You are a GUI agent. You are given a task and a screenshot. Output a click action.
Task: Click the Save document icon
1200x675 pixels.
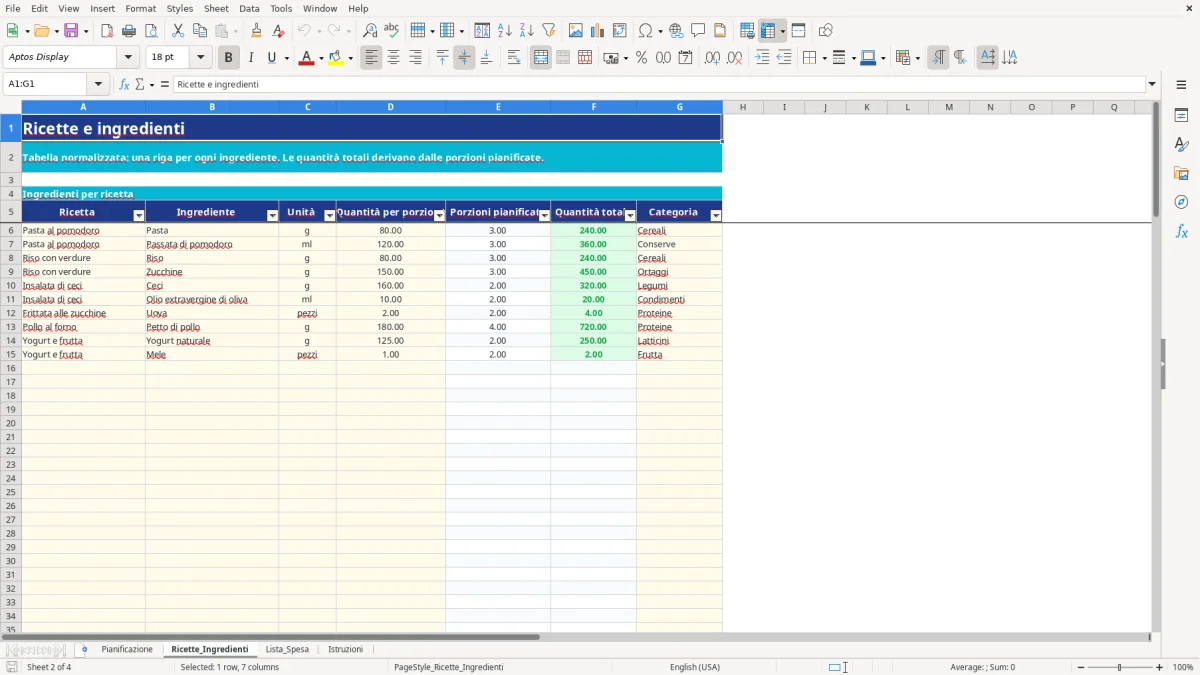[x=70, y=31]
